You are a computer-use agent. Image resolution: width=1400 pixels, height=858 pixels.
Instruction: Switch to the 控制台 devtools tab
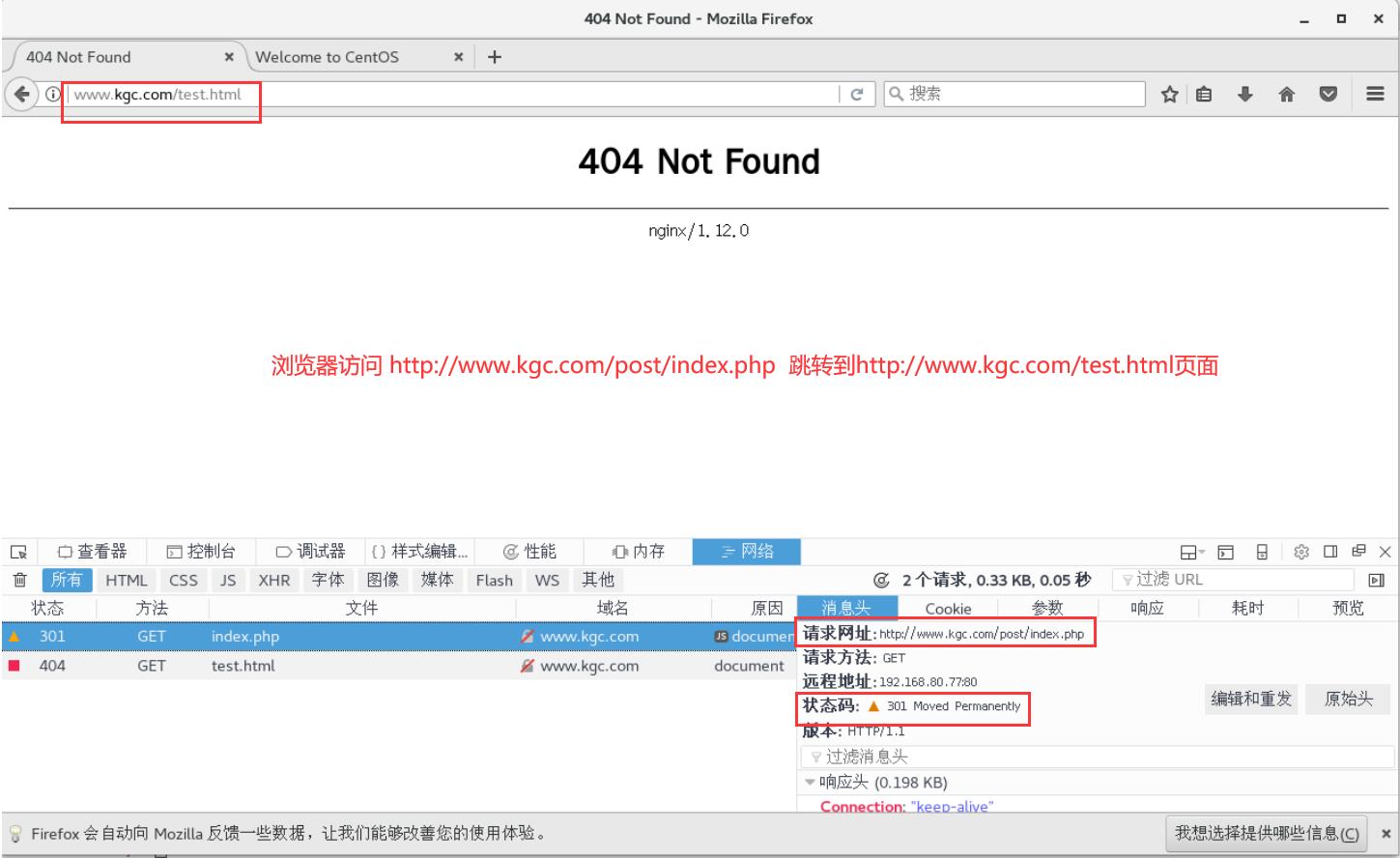pos(201,552)
